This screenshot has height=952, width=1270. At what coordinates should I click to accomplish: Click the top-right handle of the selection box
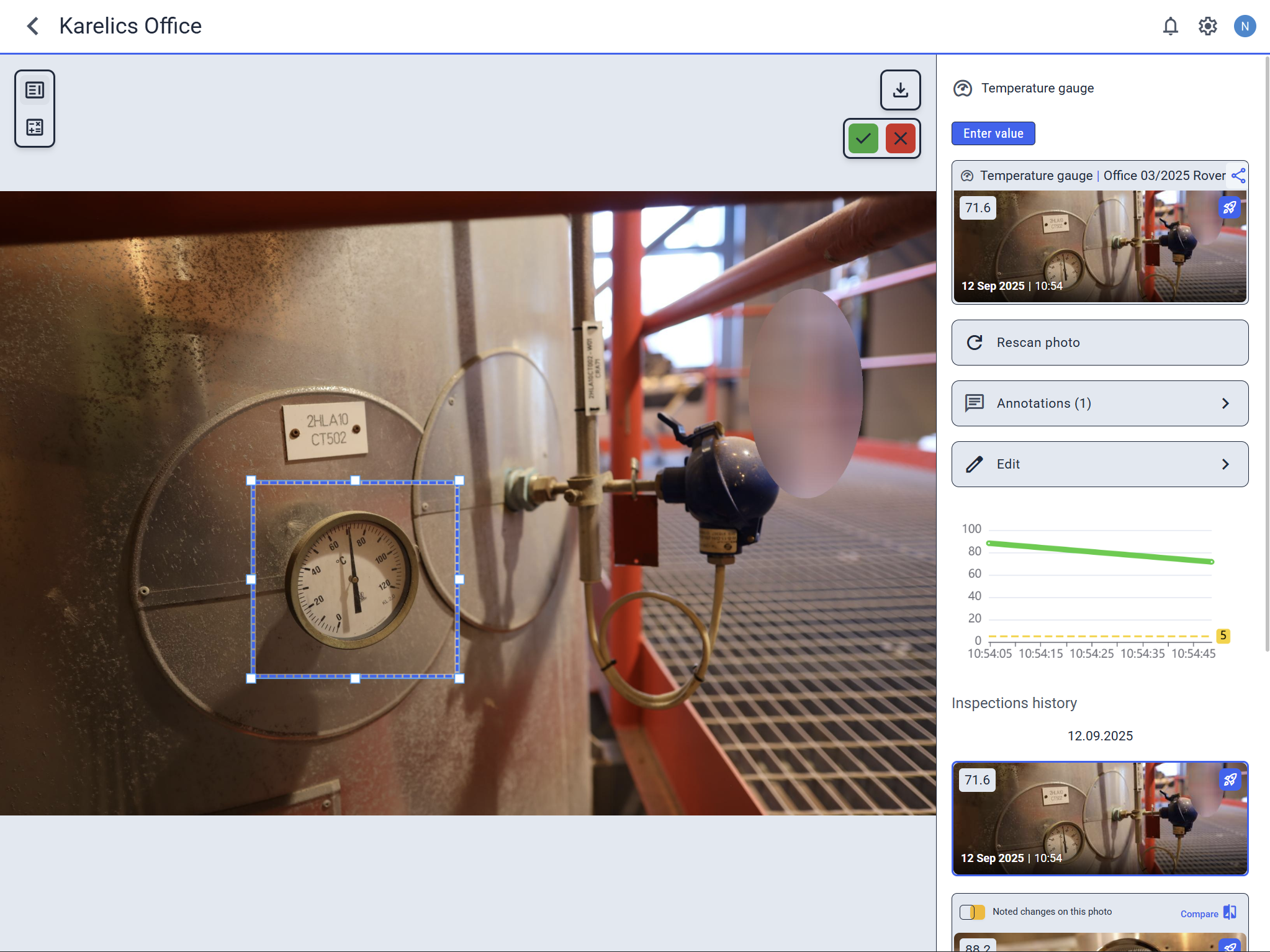(x=459, y=480)
